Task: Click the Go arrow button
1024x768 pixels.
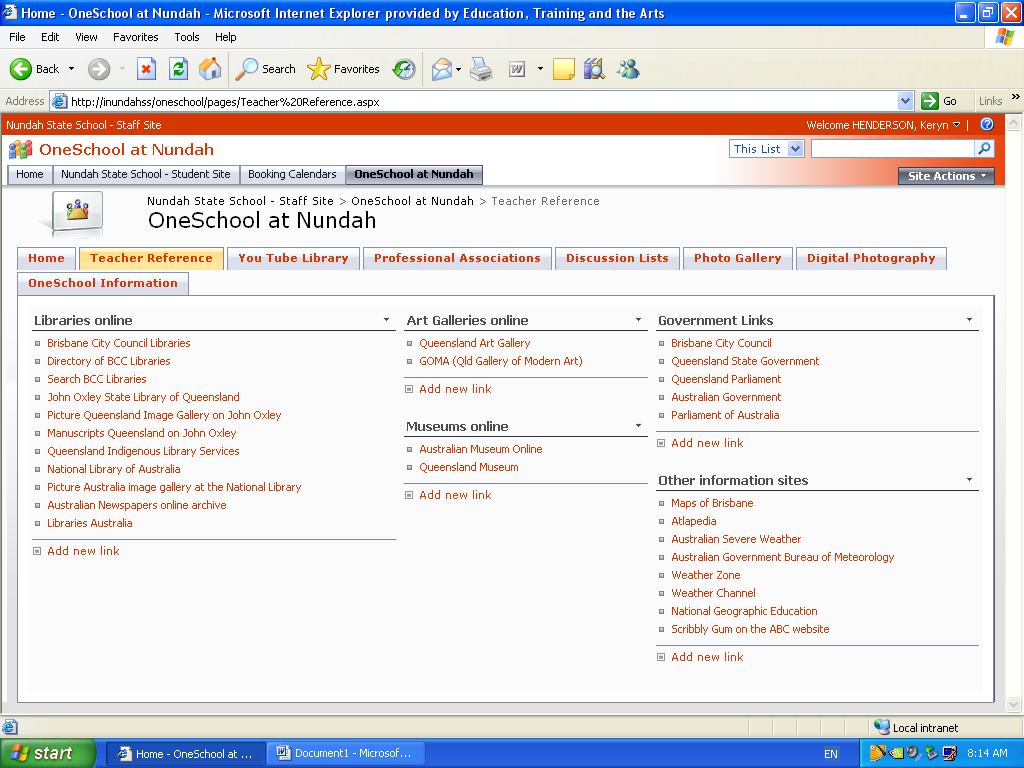Action: (938, 101)
